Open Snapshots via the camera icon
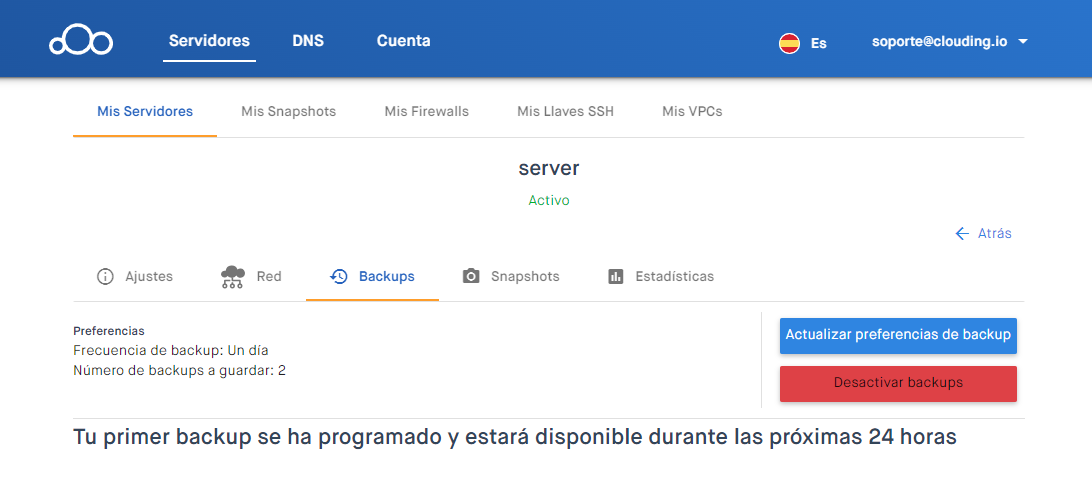The image size is (1092, 491). [x=471, y=276]
